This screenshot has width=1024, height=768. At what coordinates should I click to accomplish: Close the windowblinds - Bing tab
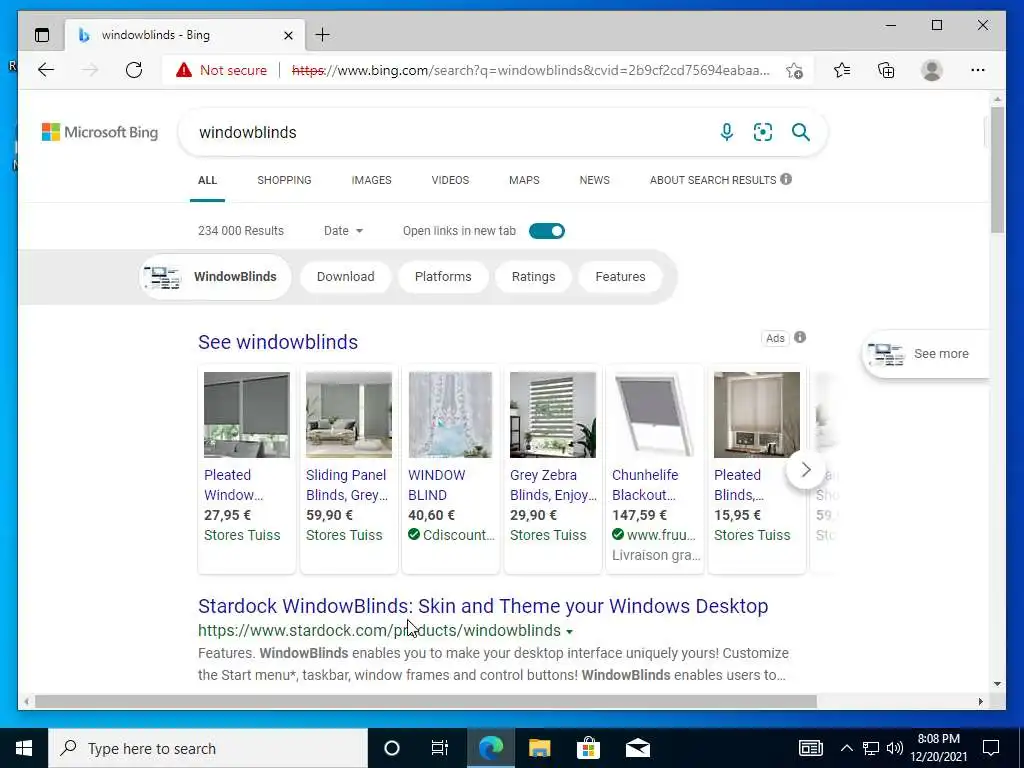pos(288,35)
